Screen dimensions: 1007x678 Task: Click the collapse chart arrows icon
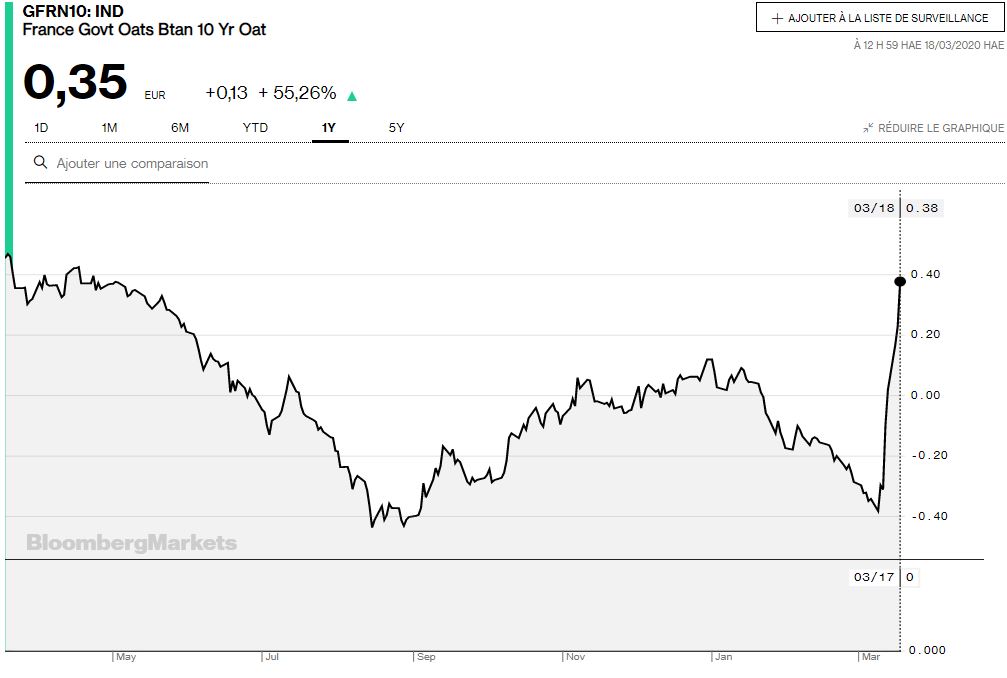pos(868,128)
